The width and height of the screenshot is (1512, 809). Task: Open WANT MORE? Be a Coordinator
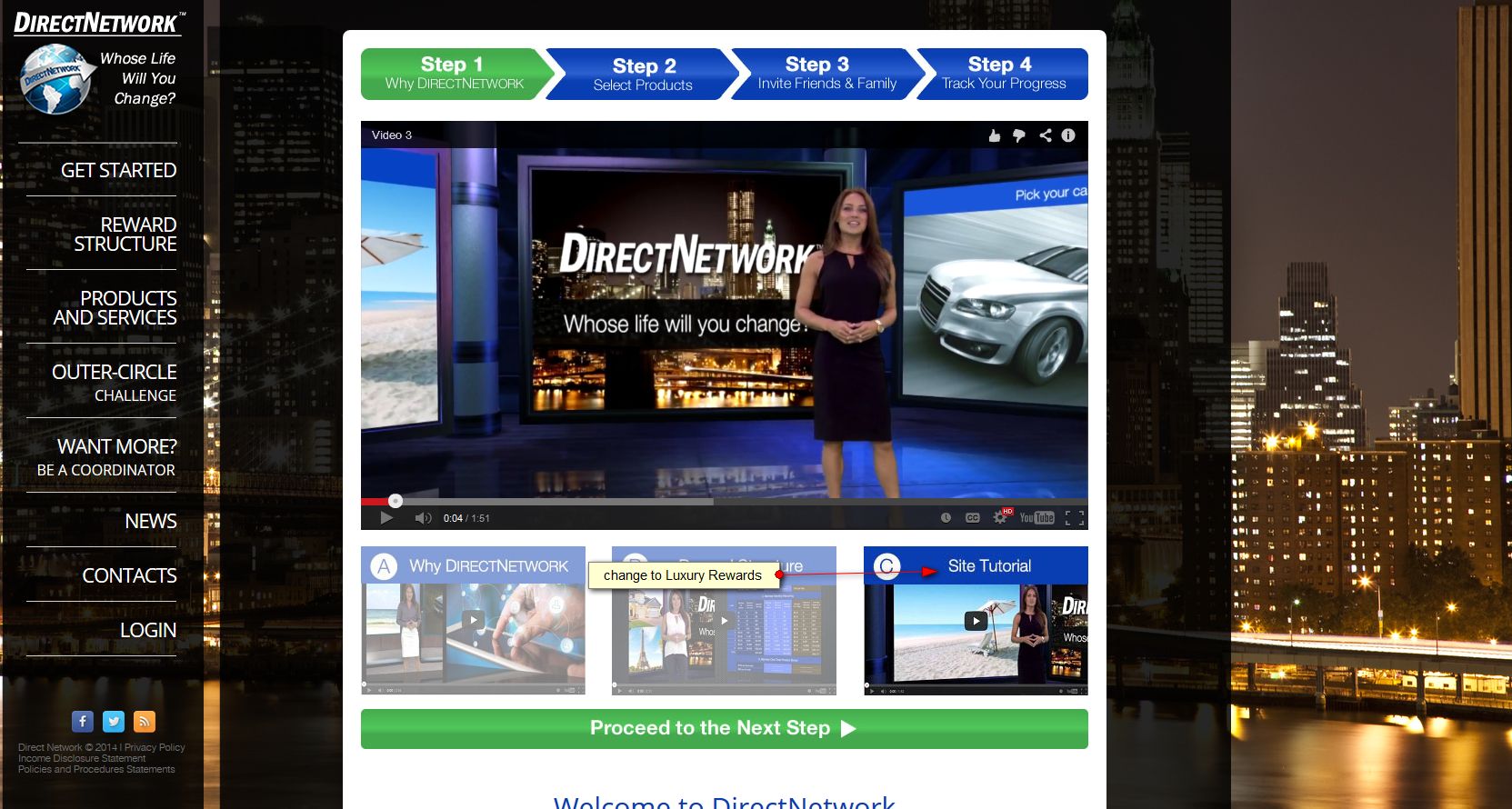click(107, 457)
